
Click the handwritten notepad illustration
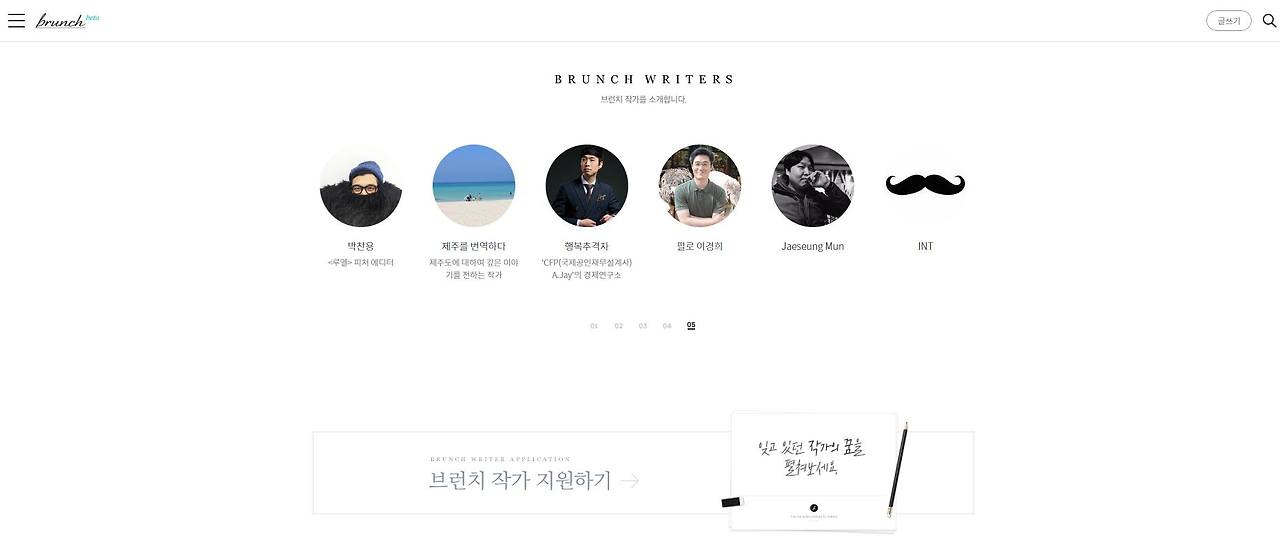[814, 471]
